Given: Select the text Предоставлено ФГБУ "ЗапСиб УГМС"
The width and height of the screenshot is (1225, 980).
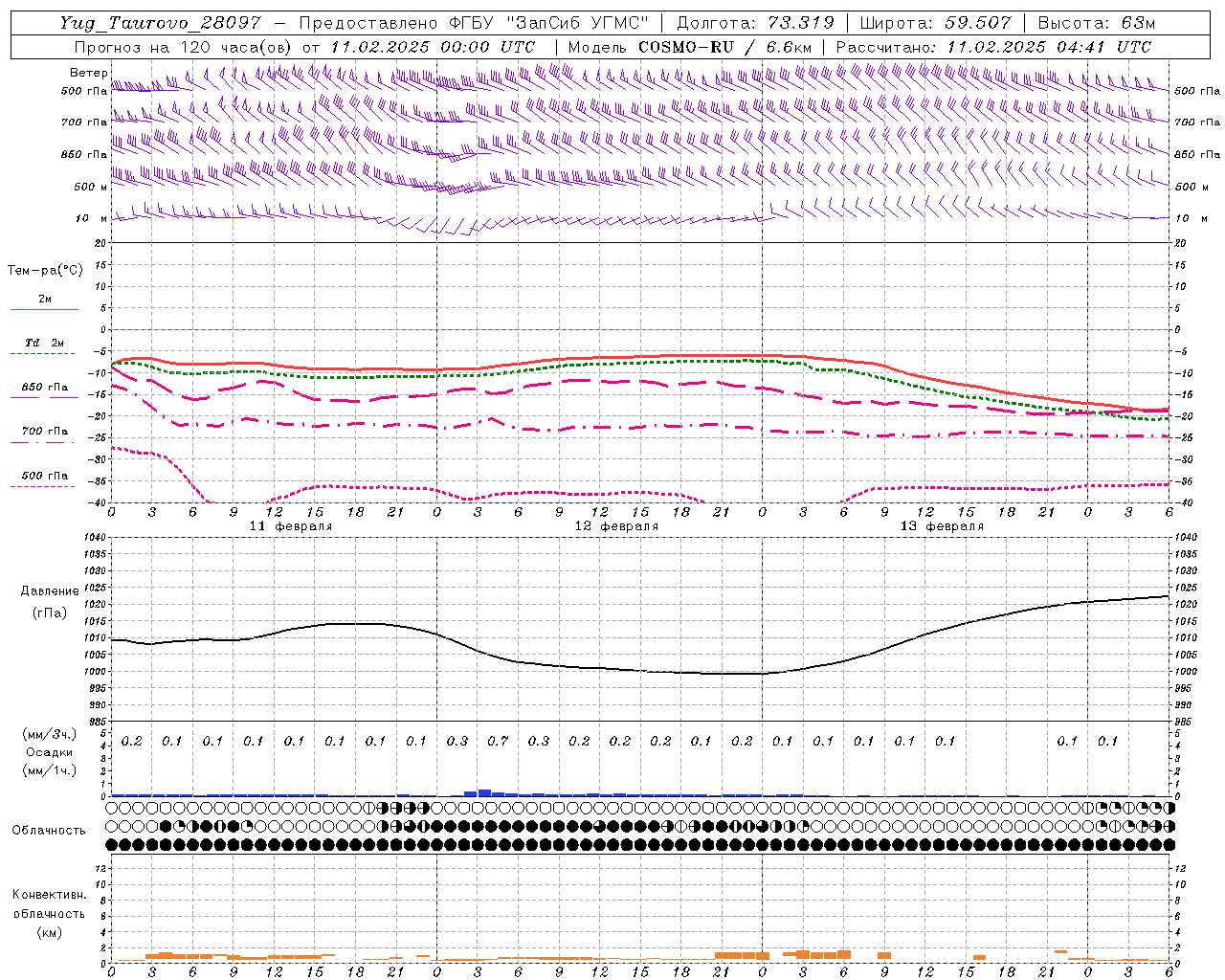Looking at the screenshot, I should point(474,23).
